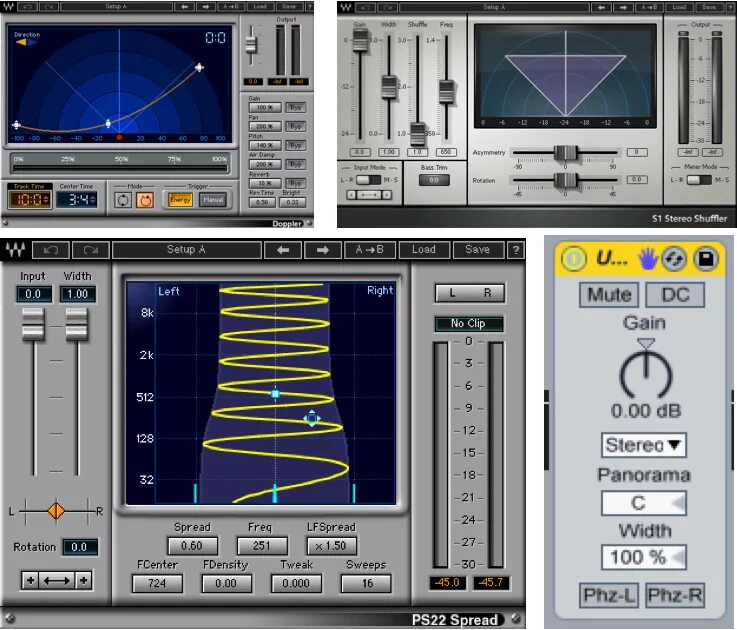Click Asymmetry slider handle in S1 Shuffler
The width and height of the screenshot is (737, 630).
pyautogui.click(x=565, y=153)
